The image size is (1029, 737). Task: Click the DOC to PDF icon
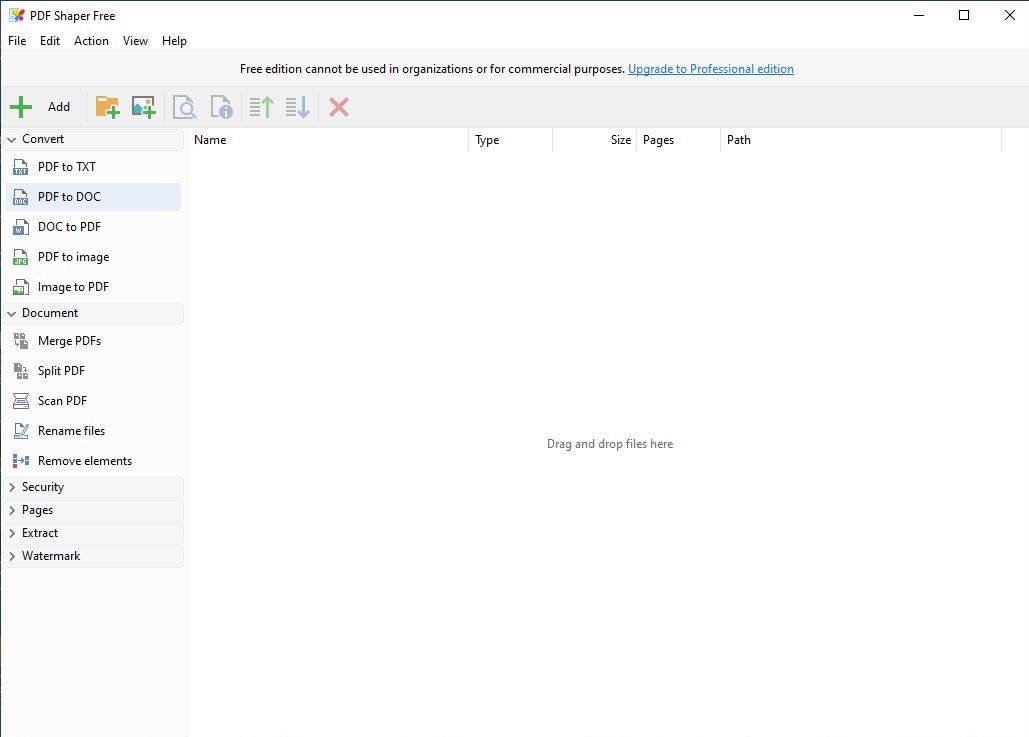pyautogui.click(x=20, y=227)
